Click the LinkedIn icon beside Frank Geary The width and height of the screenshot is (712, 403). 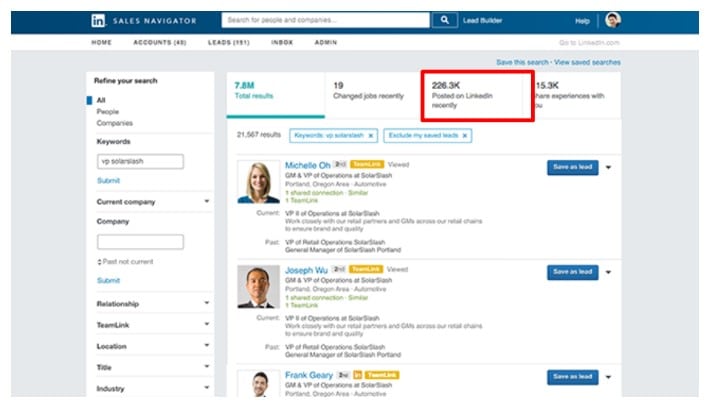tap(358, 375)
